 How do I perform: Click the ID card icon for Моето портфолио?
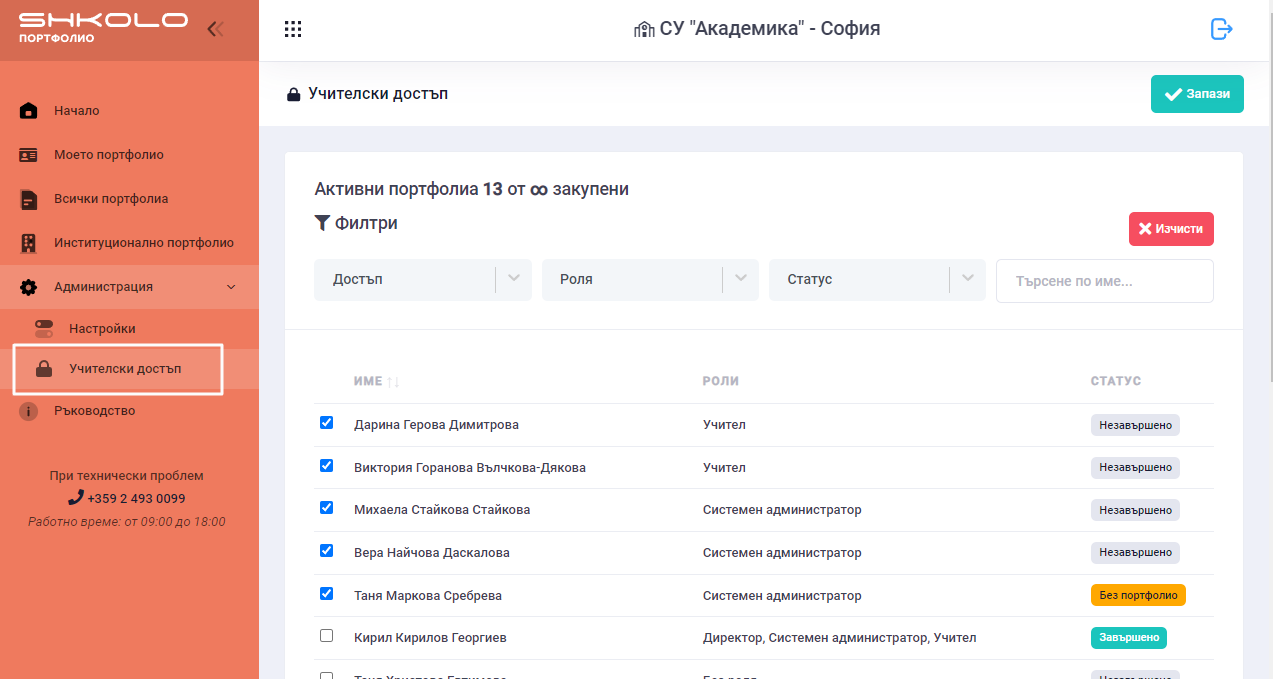[29, 155]
